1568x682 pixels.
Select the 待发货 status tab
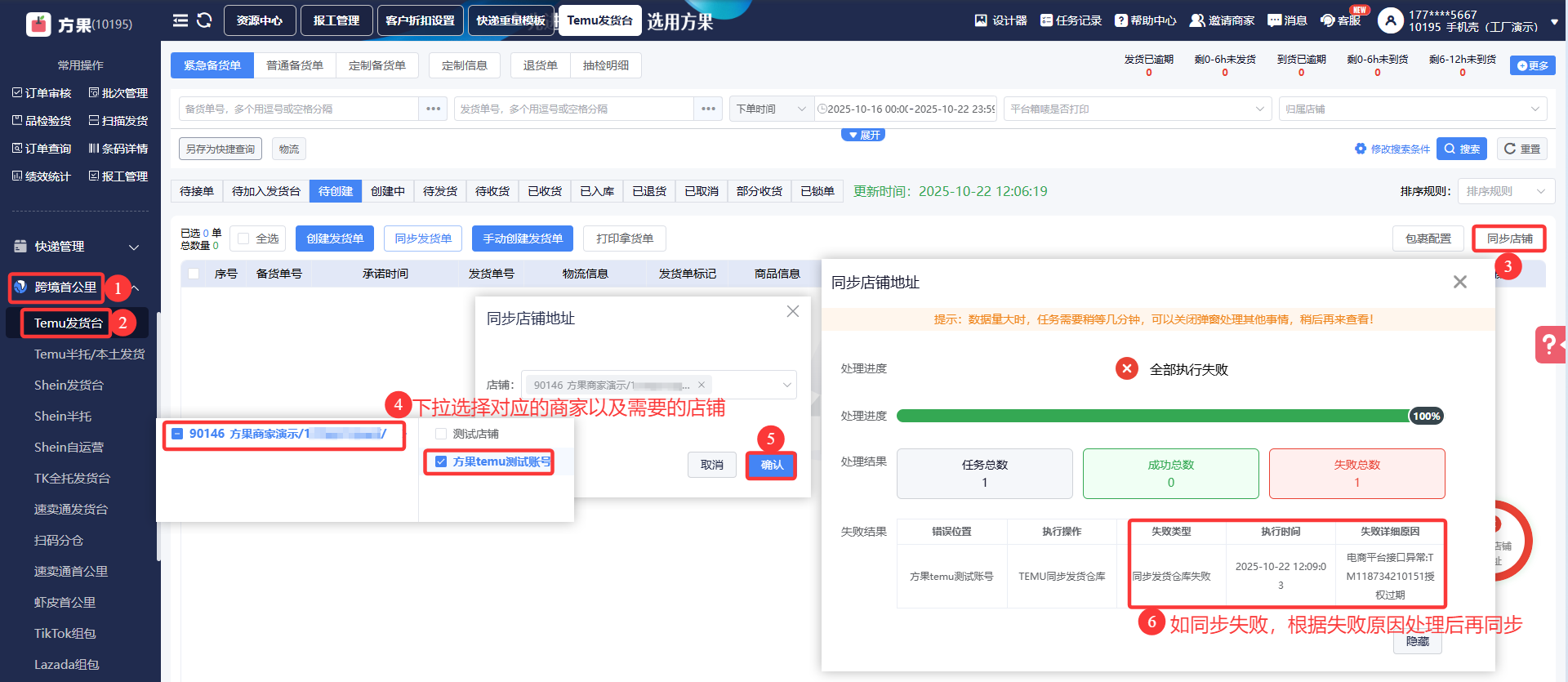coord(440,191)
